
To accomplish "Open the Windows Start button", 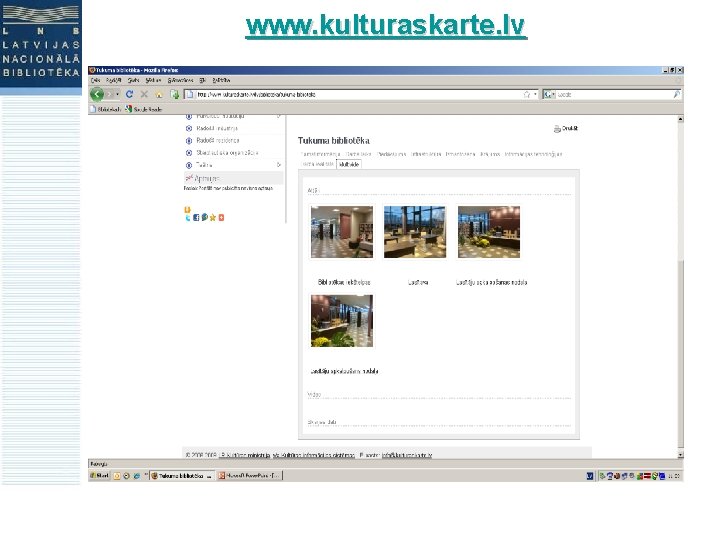I will (x=100, y=476).
